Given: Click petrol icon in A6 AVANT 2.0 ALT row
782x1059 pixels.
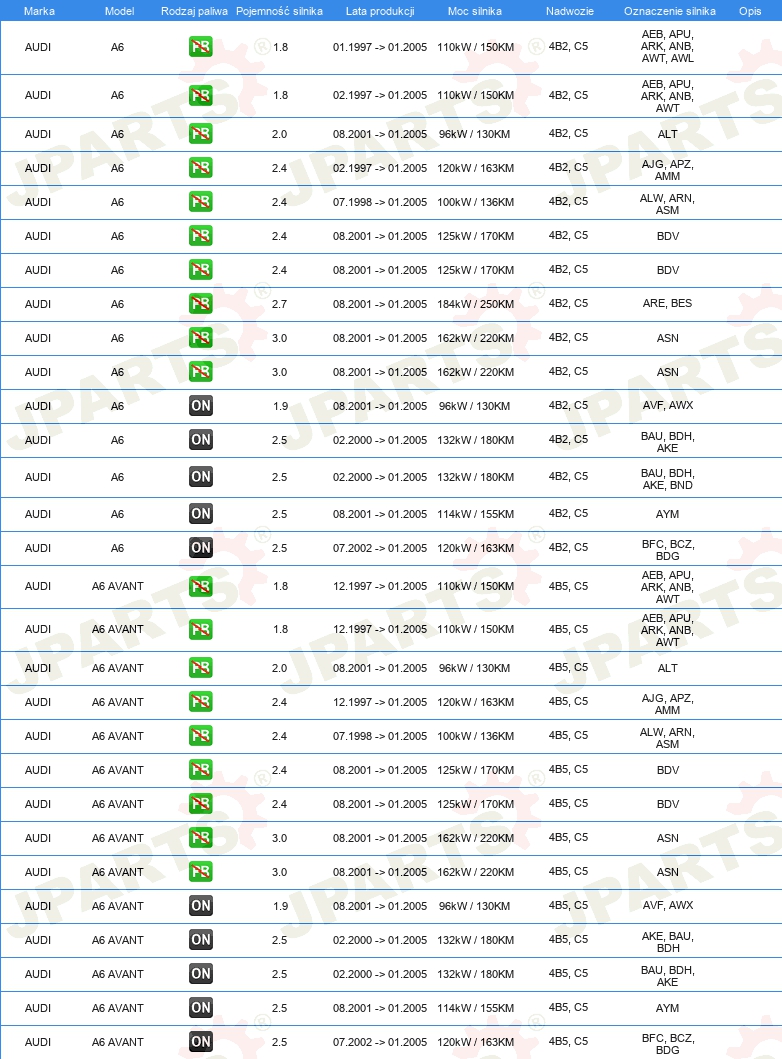Looking at the screenshot, I should pyautogui.click(x=201, y=667).
